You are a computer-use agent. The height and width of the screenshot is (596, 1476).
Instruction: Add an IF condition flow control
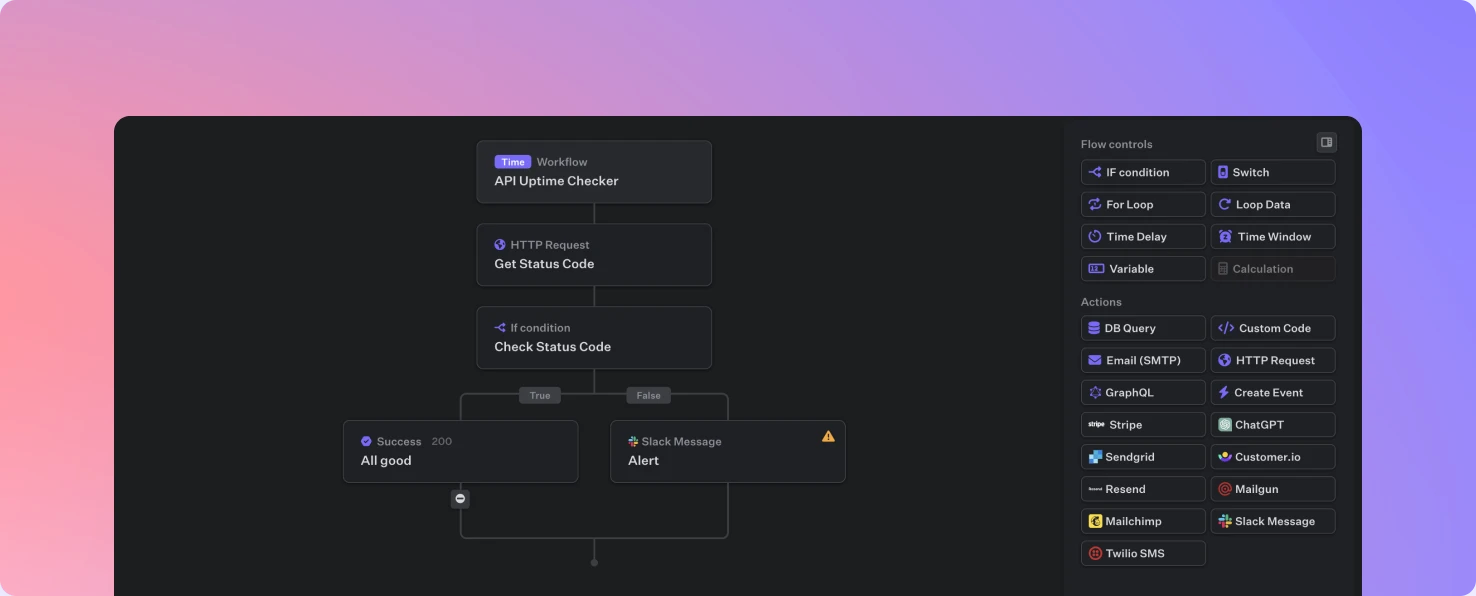(1142, 171)
